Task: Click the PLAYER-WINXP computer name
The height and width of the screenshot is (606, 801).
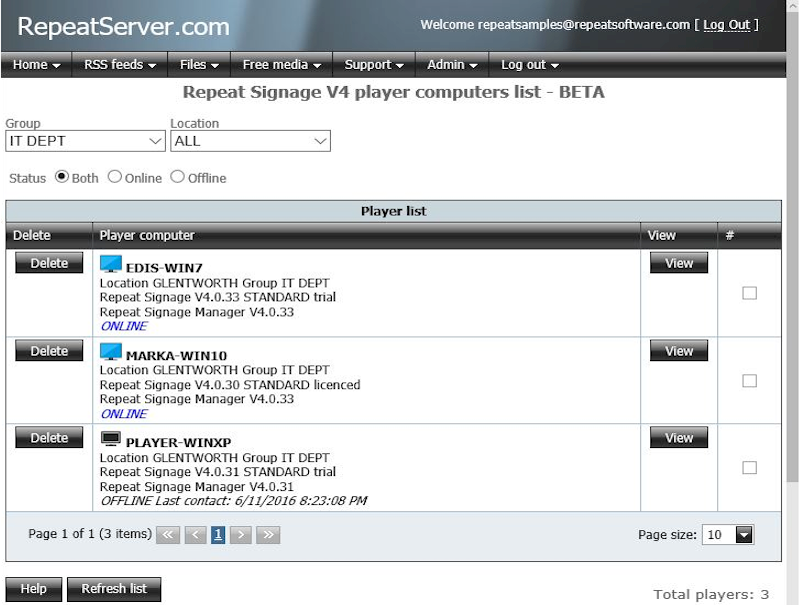Action: pos(178,442)
